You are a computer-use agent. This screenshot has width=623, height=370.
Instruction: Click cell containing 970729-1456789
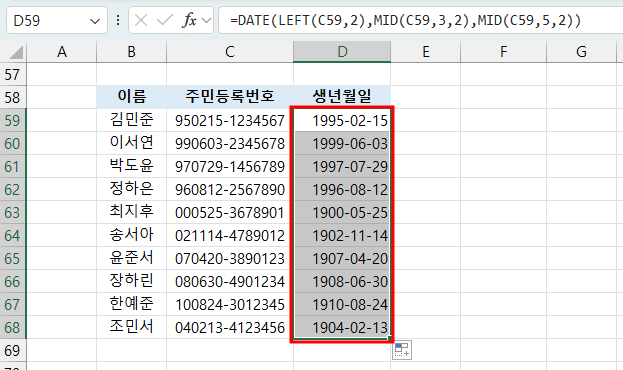click(x=230, y=166)
